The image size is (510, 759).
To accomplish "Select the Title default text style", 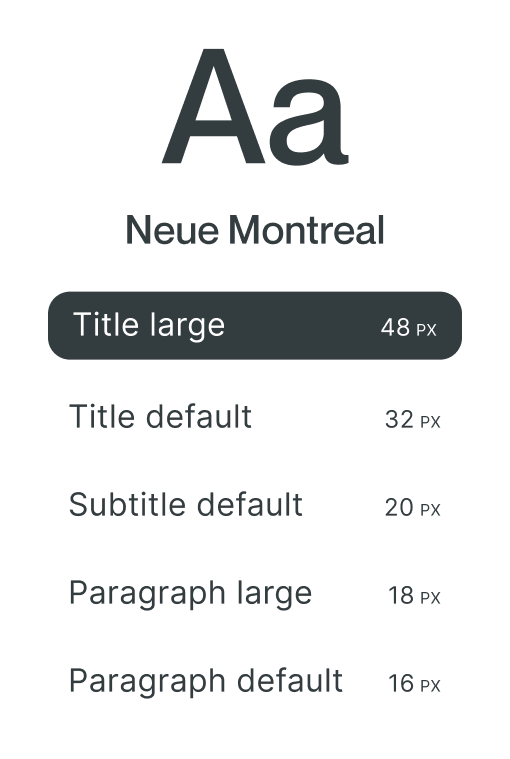I will pos(255,417).
